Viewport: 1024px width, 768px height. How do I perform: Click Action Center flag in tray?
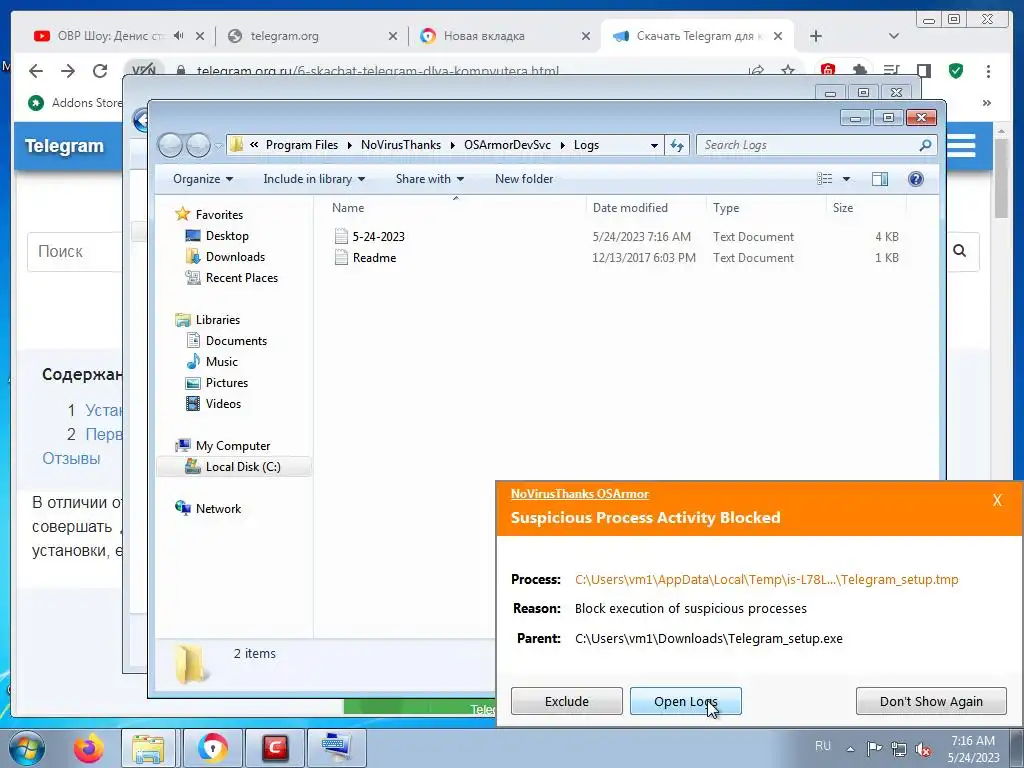tap(874, 748)
